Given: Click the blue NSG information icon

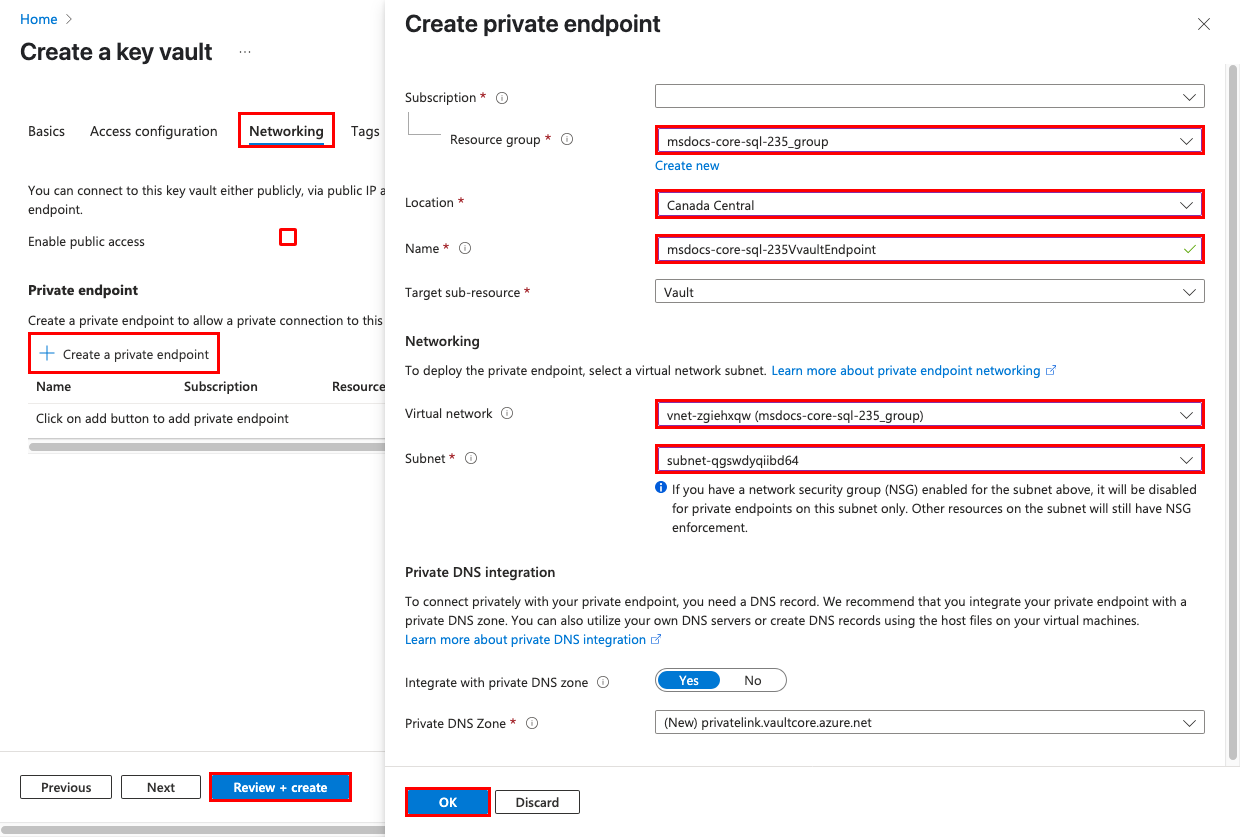Looking at the screenshot, I should click(x=660, y=488).
